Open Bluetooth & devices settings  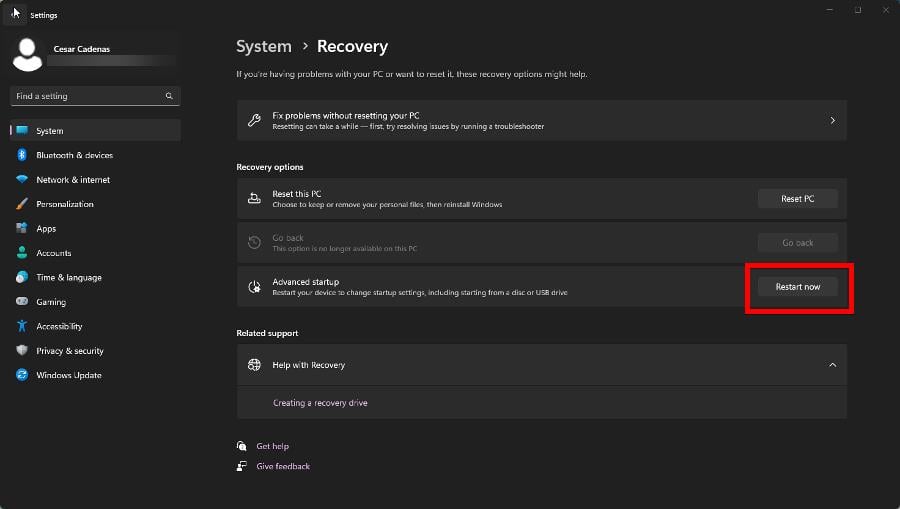75,155
